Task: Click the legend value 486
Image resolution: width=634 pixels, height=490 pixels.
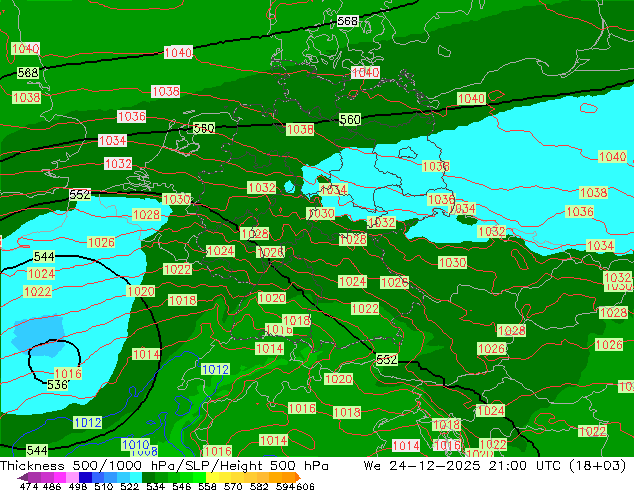Action: tap(52, 486)
